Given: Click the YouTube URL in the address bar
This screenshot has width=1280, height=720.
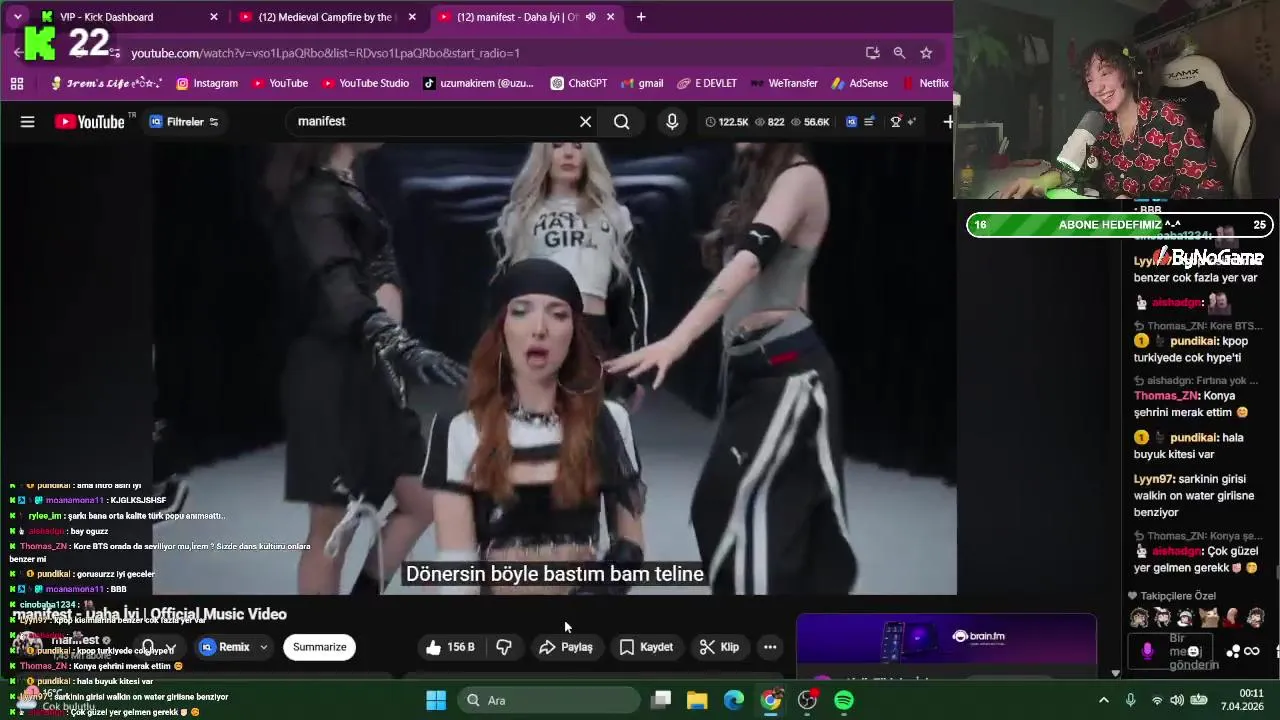Looking at the screenshot, I should (x=325, y=53).
